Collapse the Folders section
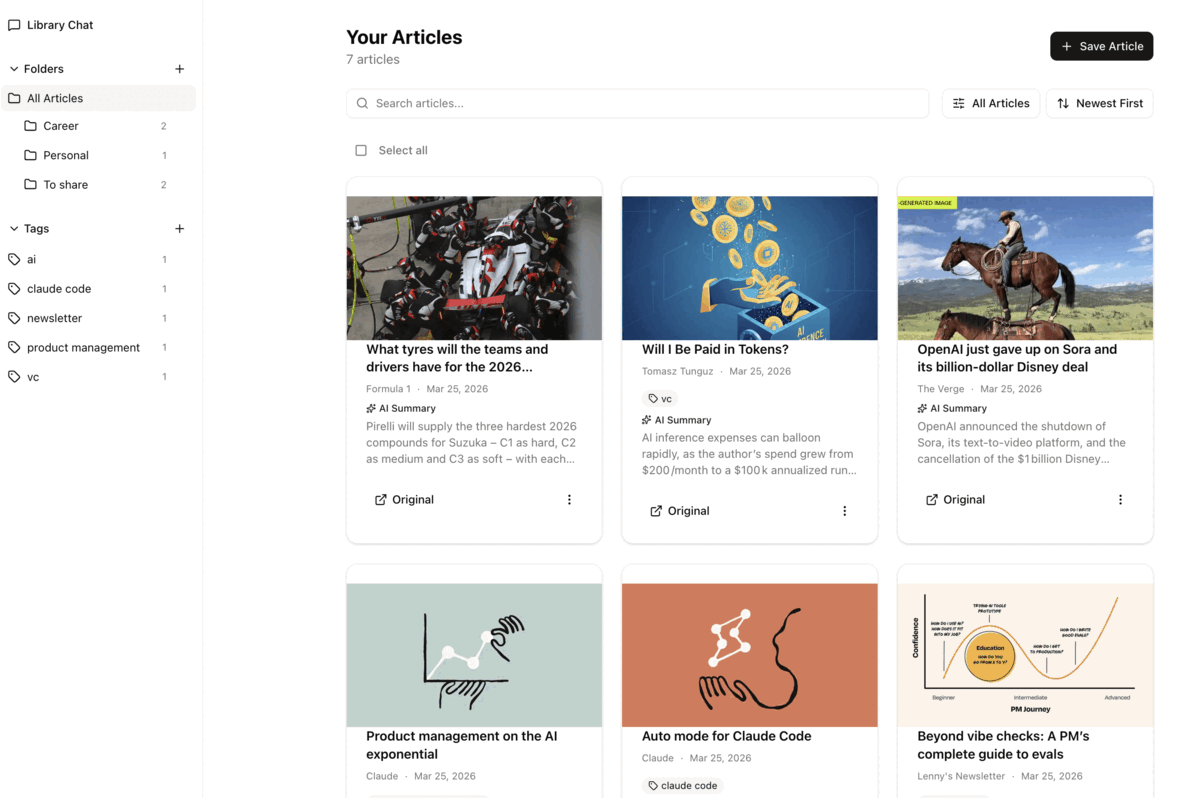The width and height of the screenshot is (1200, 798). coord(12,68)
